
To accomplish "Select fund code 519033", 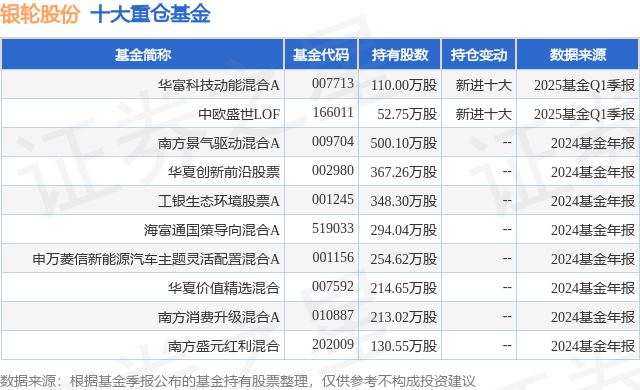I will pos(333,228).
